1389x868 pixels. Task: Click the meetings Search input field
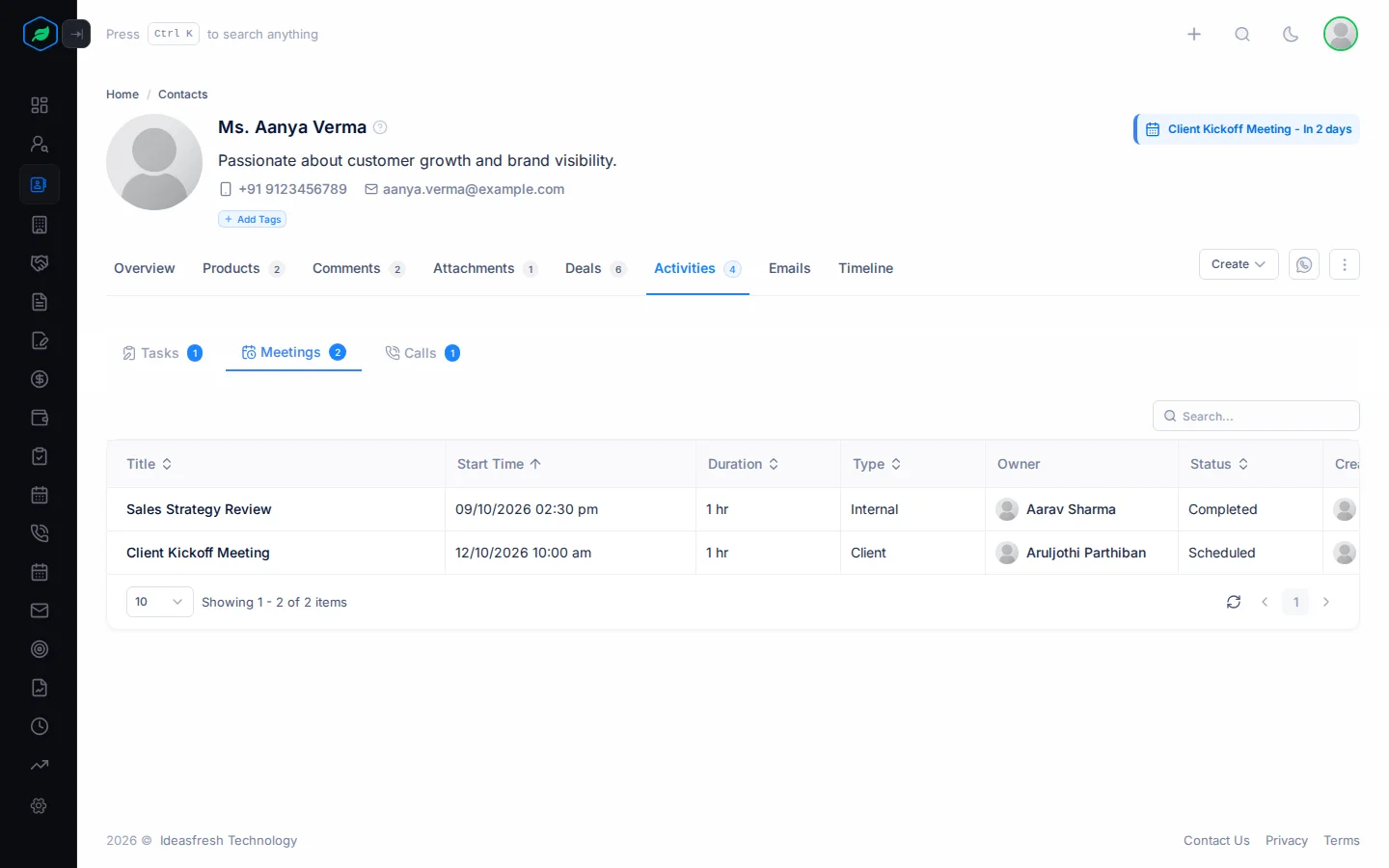pos(1256,416)
